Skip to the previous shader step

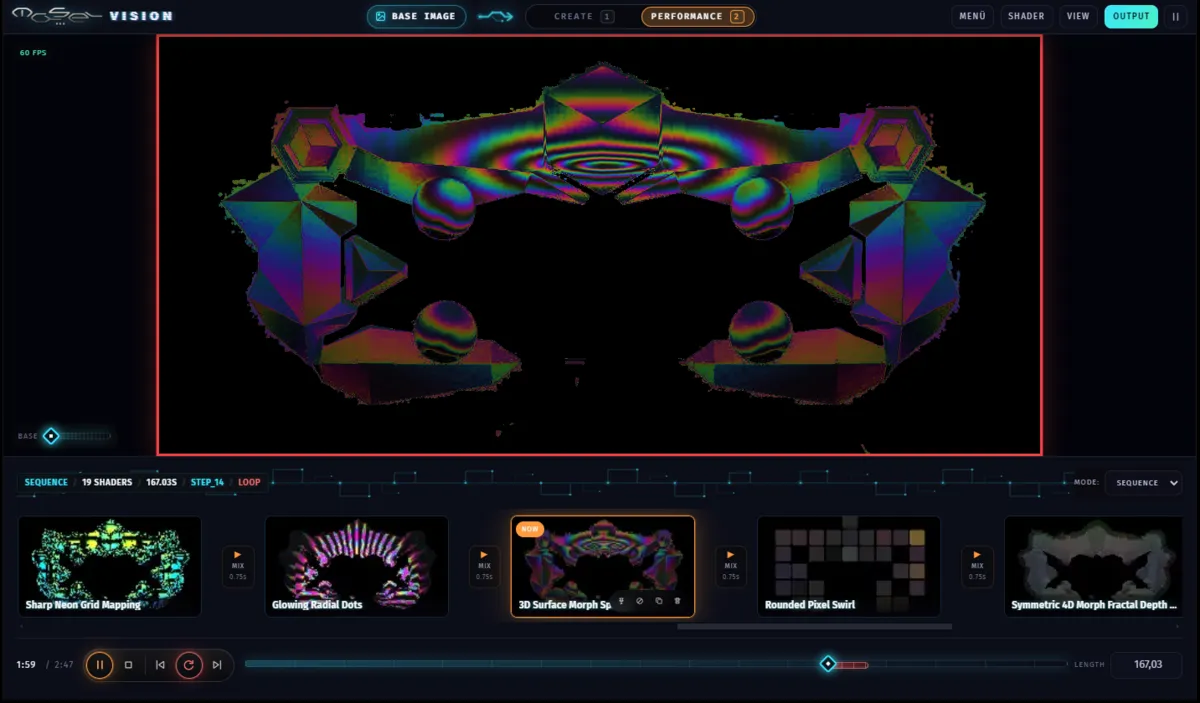pos(159,665)
